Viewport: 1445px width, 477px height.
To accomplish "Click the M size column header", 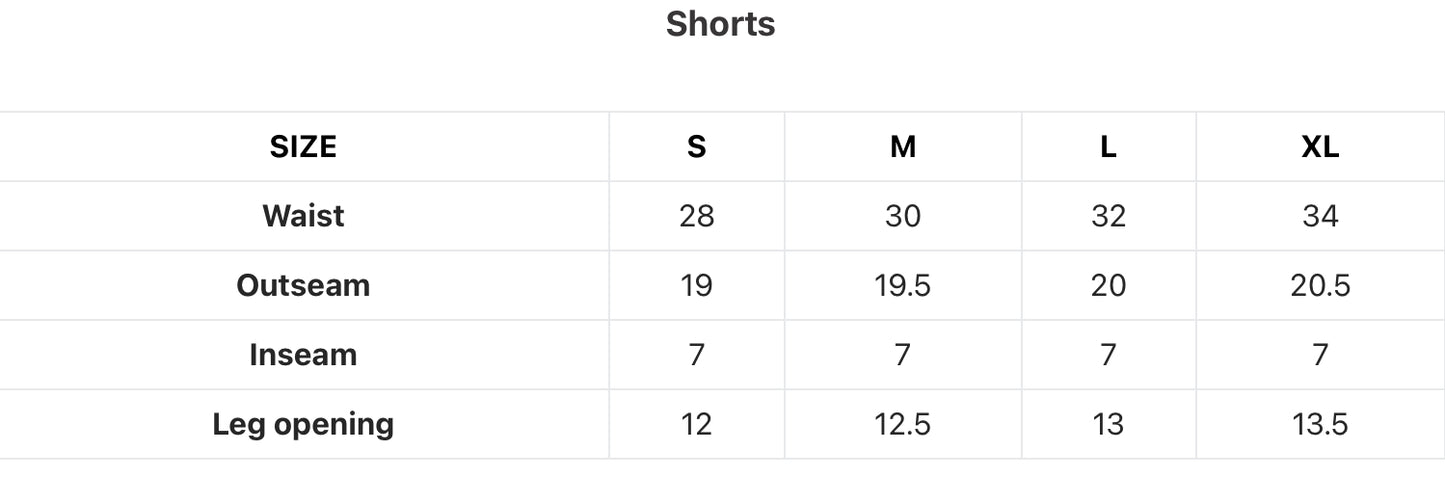I will [x=903, y=147].
